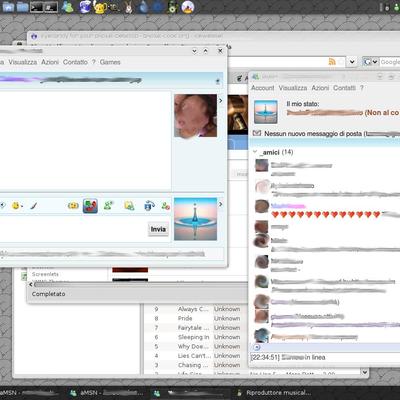Select 'Always C...' track in music player
Screen dimensions: 400x400
[x=193, y=309]
